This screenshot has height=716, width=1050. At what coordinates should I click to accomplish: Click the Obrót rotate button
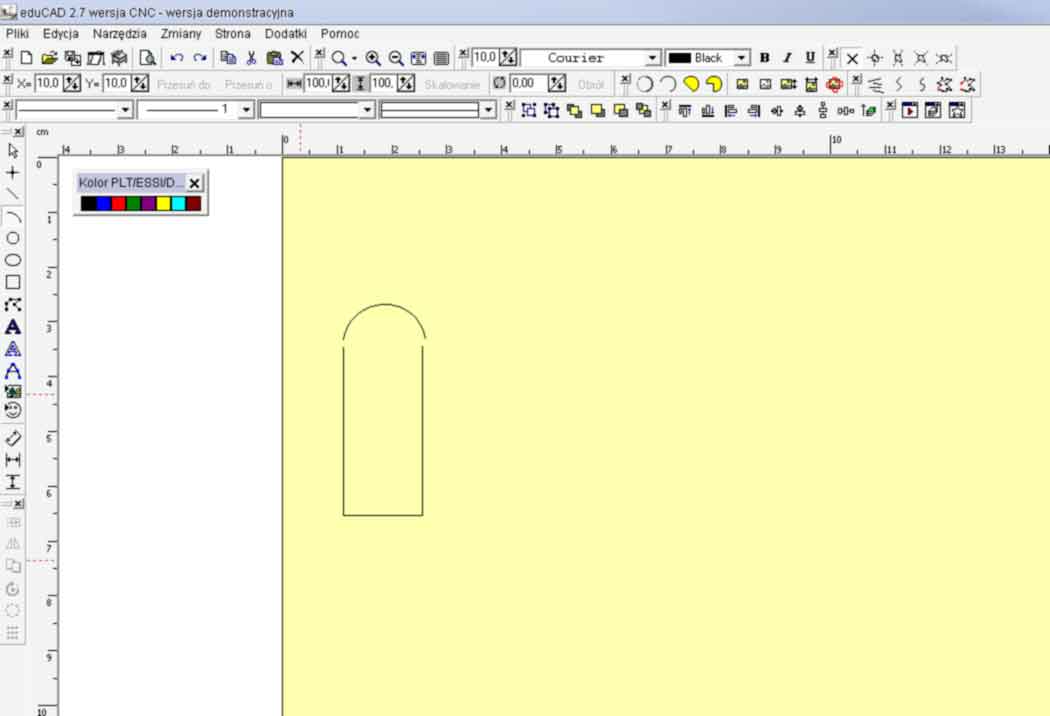pyautogui.click(x=591, y=85)
